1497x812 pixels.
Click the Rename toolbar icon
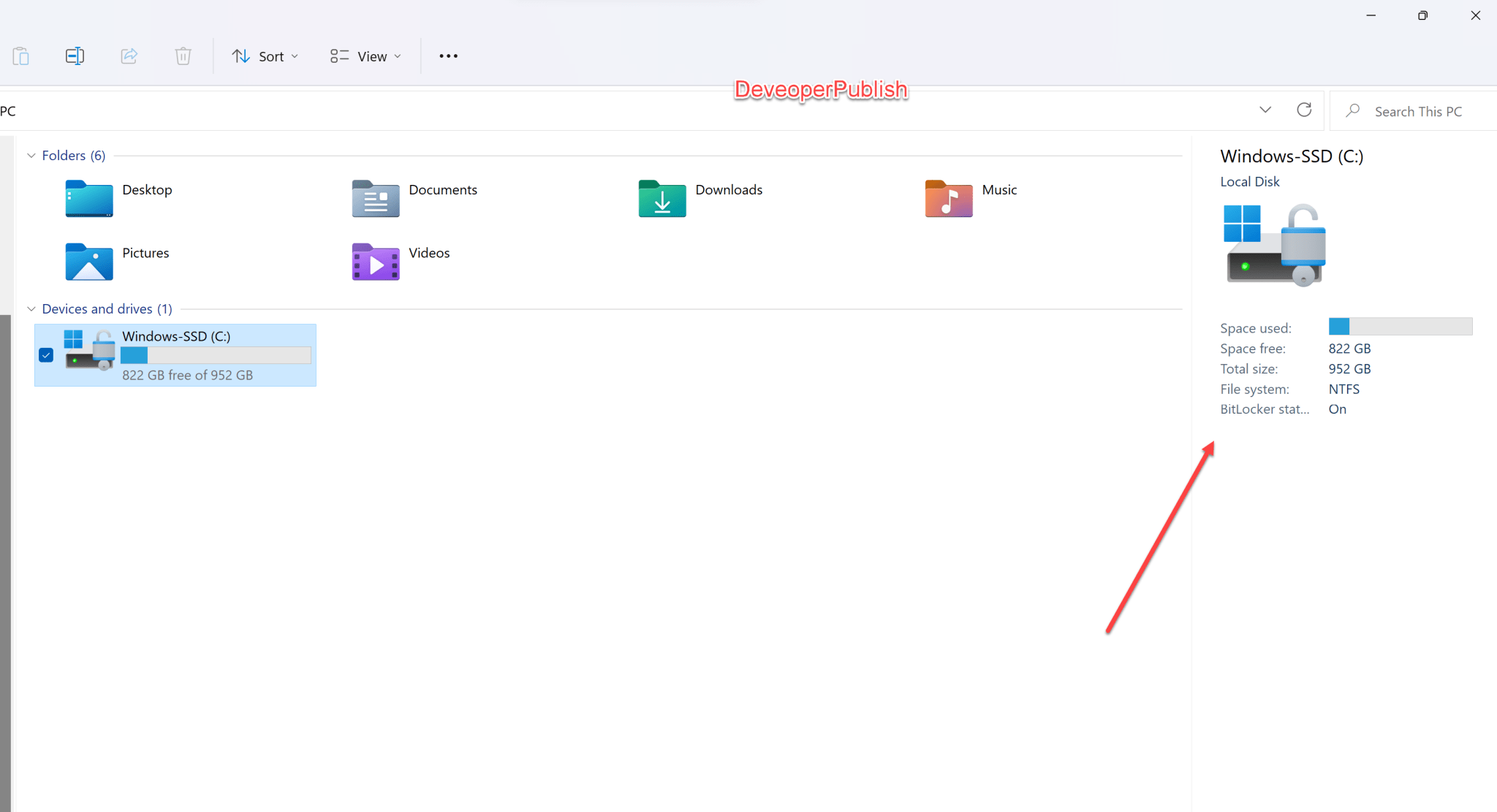[x=75, y=56]
